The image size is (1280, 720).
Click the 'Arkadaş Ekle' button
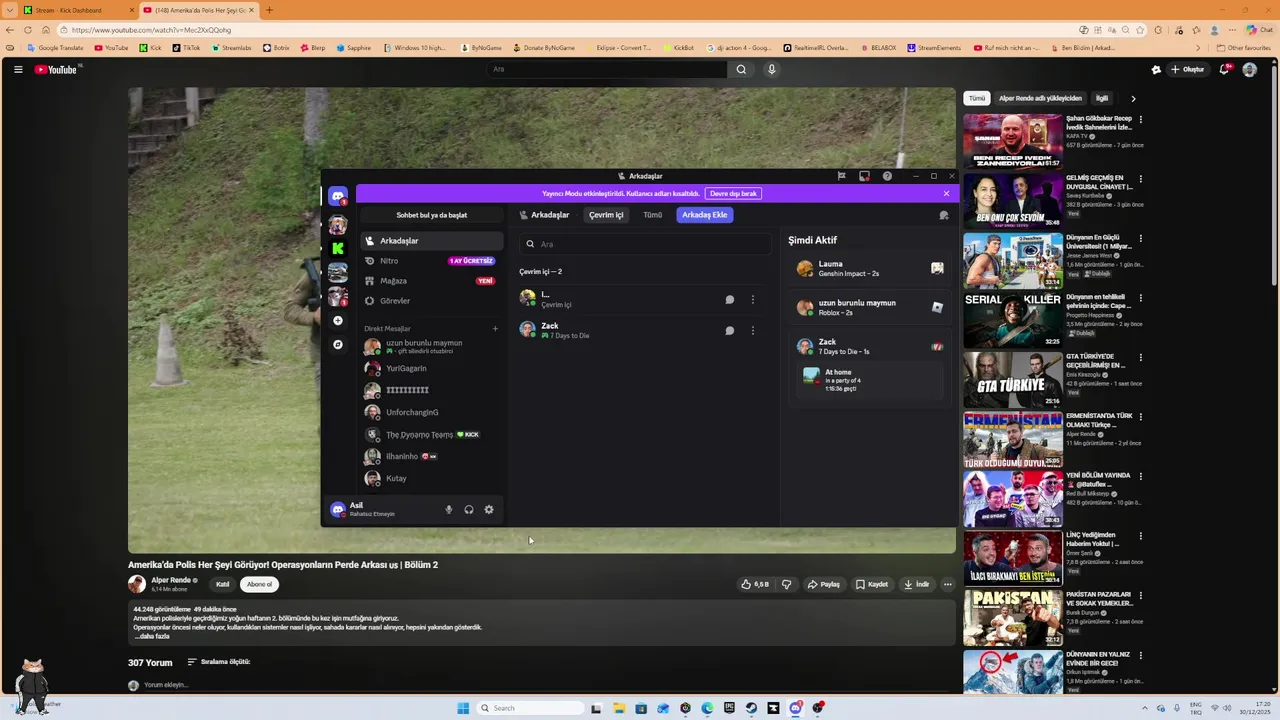pos(705,215)
